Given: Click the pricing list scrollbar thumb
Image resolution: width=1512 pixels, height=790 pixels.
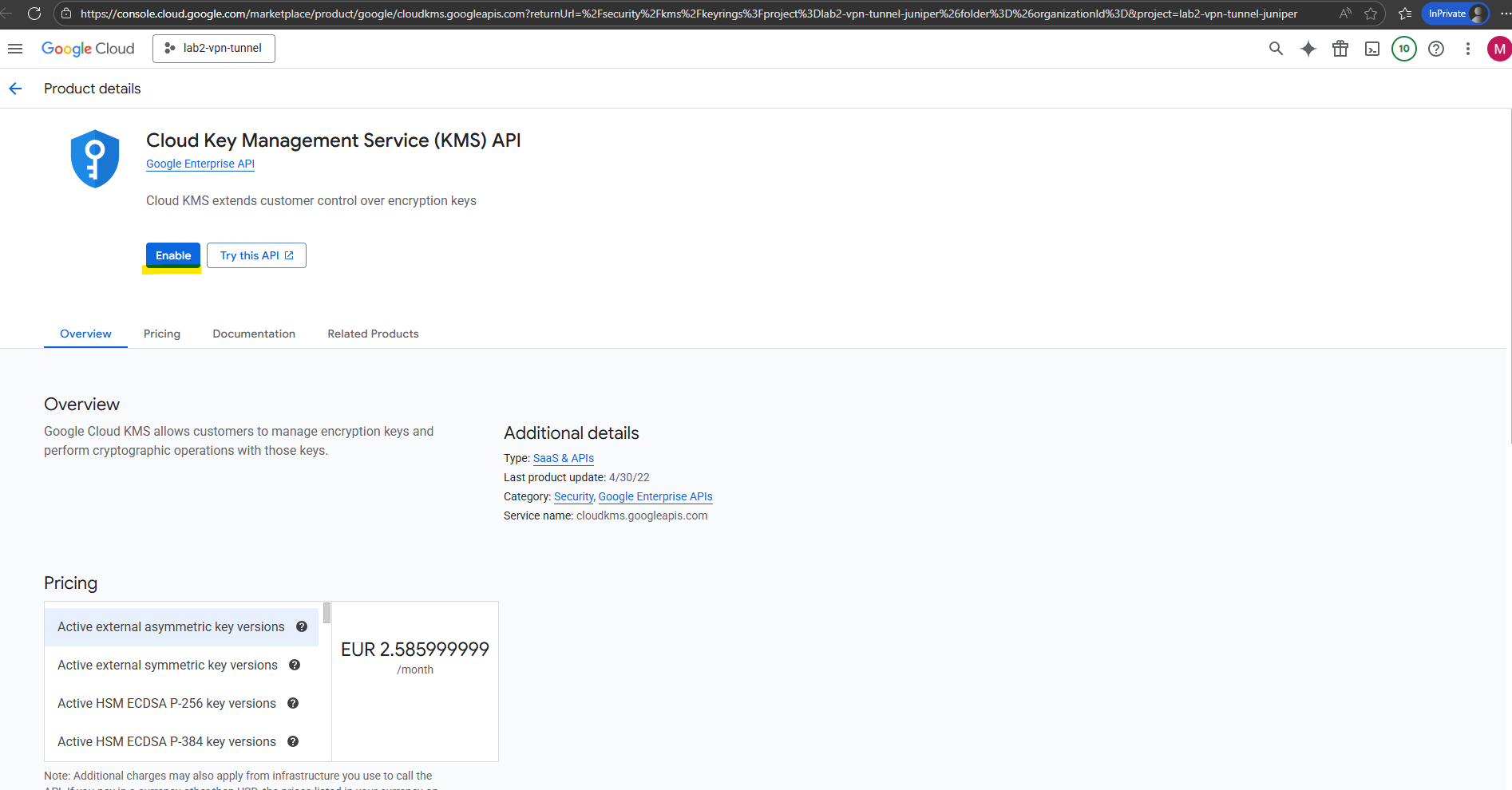Looking at the screenshot, I should [327, 613].
